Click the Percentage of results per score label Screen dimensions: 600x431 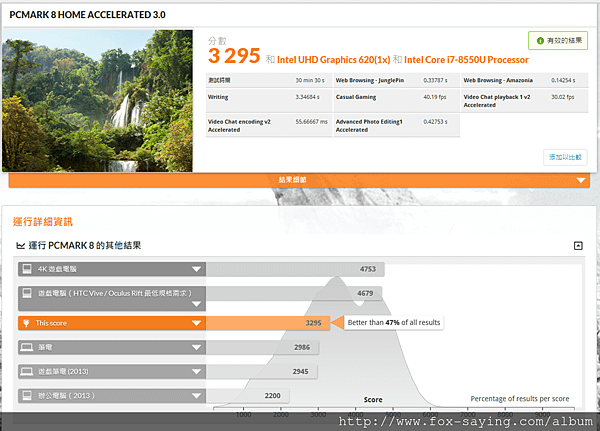pos(520,399)
